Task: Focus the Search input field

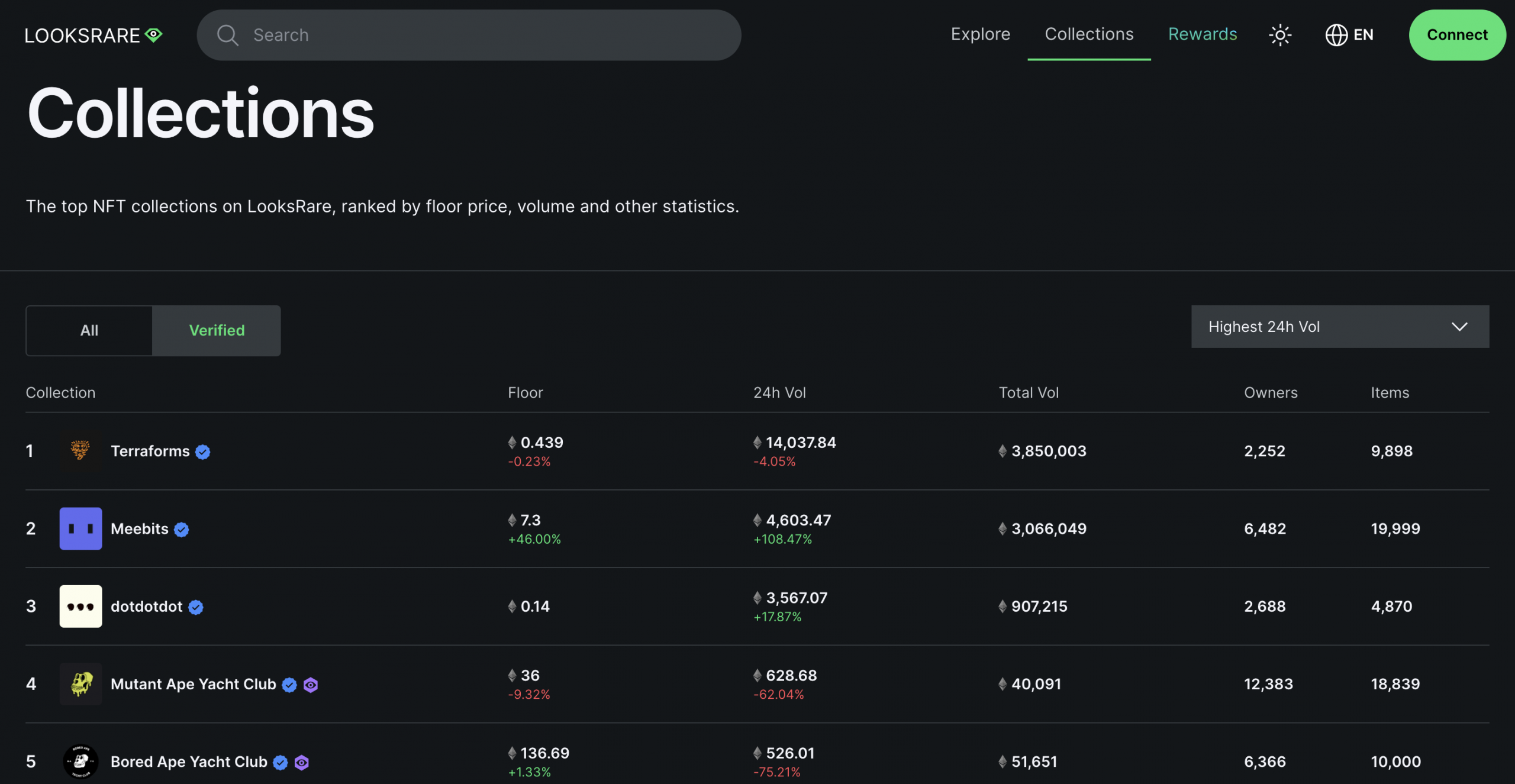Action: (x=469, y=35)
